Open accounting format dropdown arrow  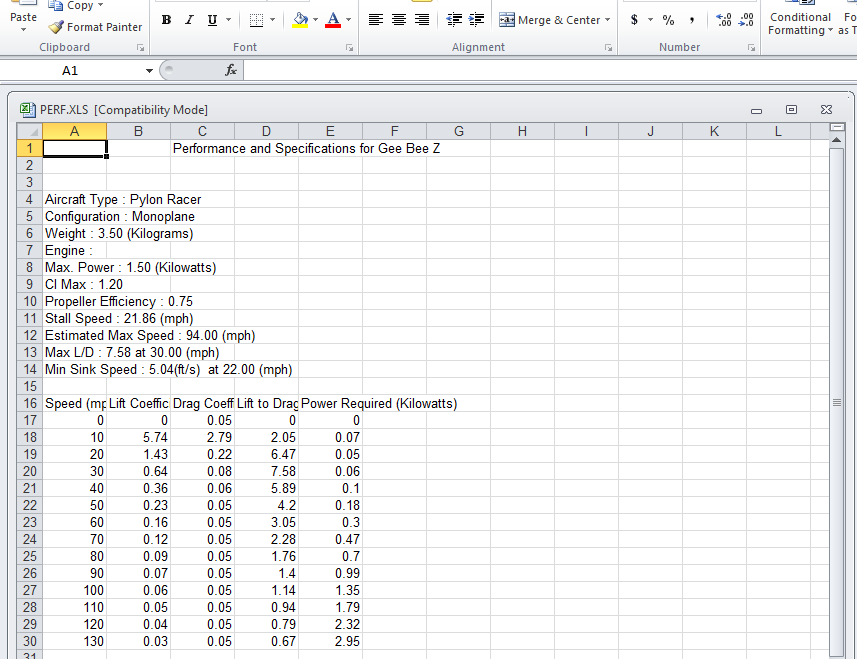pyautogui.click(x=650, y=20)
